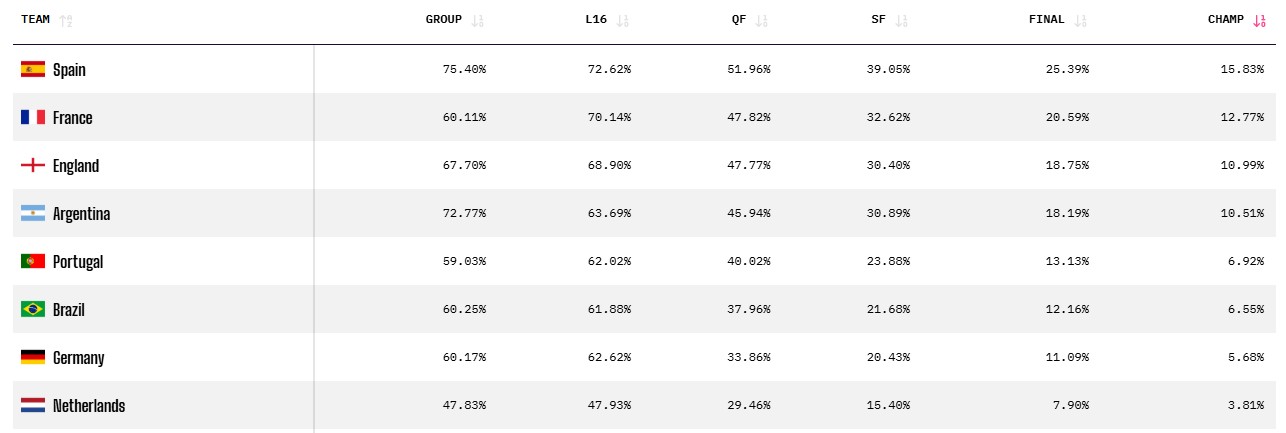Toggle QF column sort arrows
Screen dimensions: 1286x433
tap(762, 20)
